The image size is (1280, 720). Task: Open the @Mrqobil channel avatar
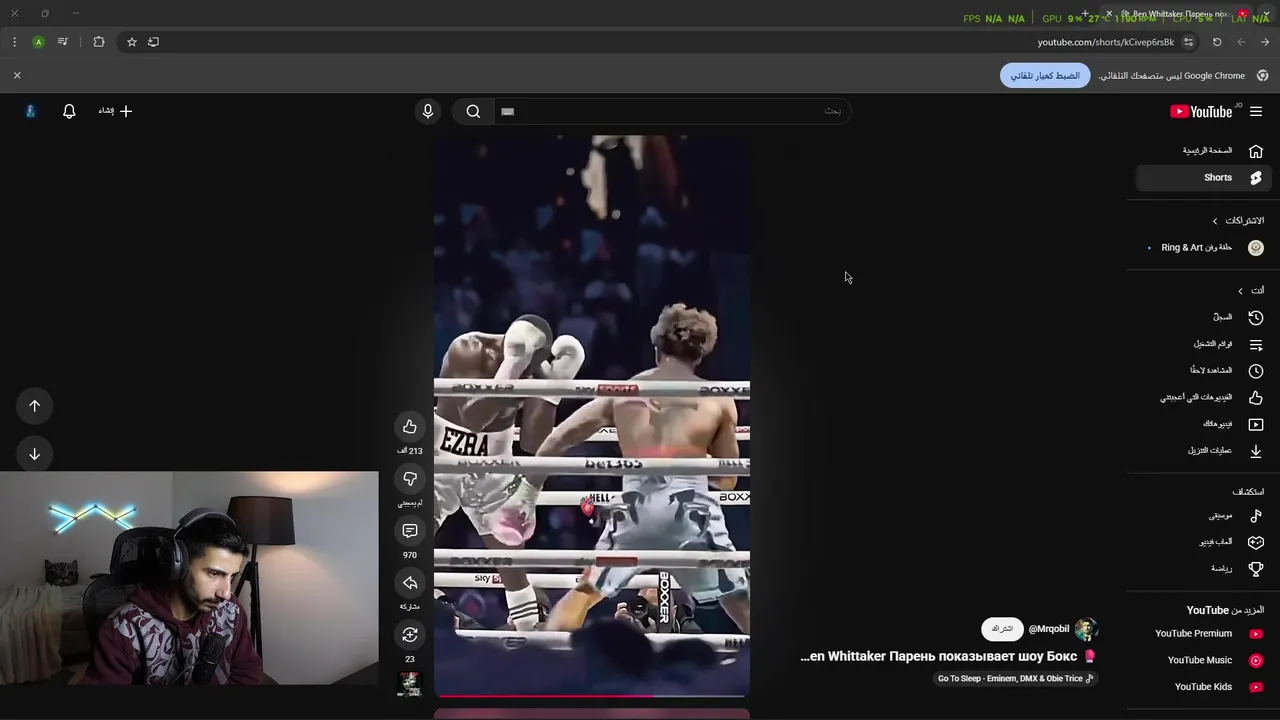coord(1086,629)
